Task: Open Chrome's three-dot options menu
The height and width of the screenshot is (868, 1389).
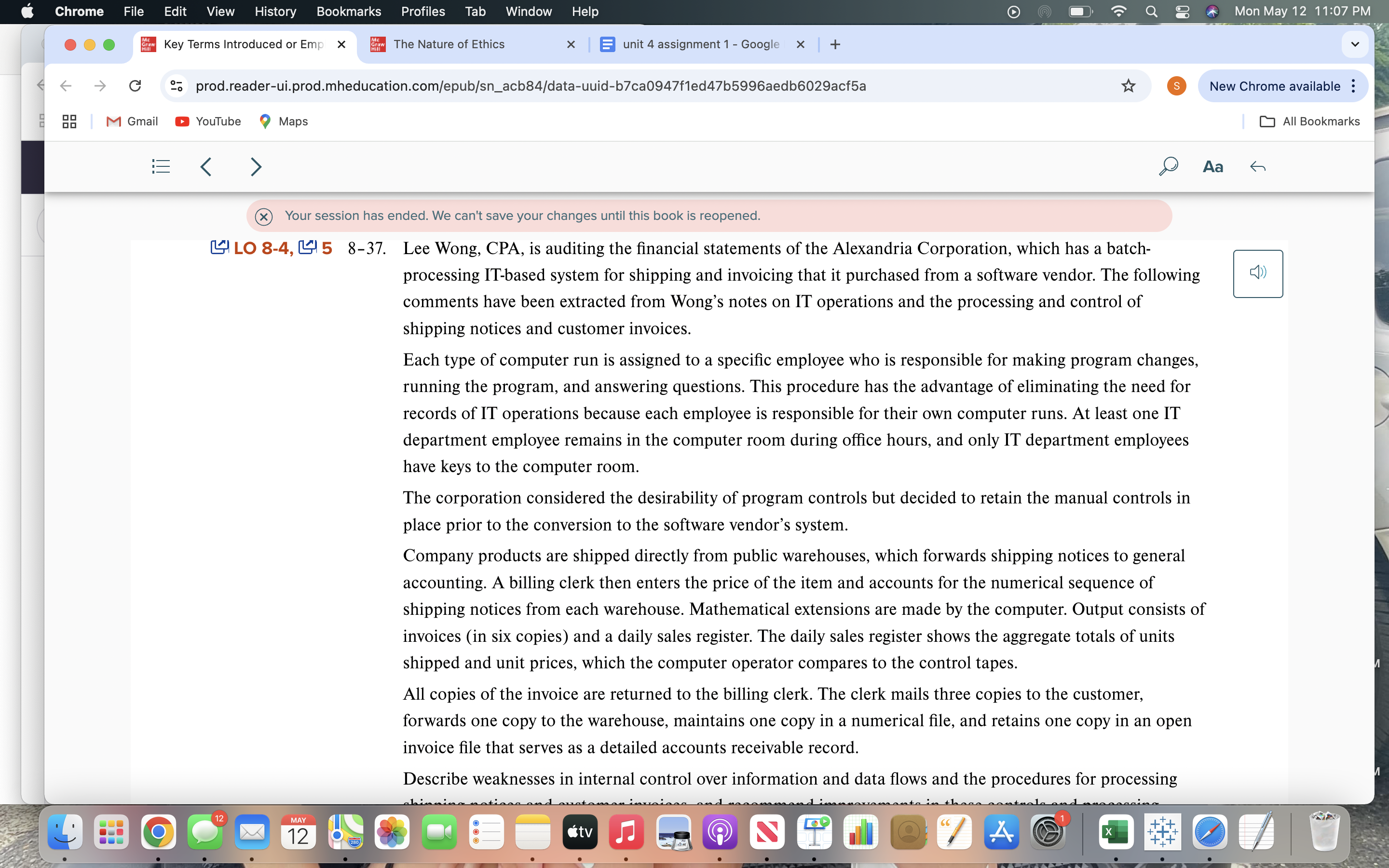Action: [x=1353, y=86]
